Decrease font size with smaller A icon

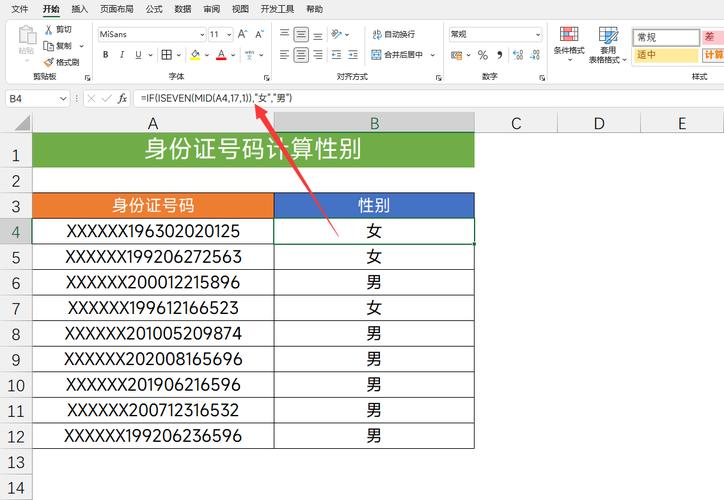coord(259,34)
